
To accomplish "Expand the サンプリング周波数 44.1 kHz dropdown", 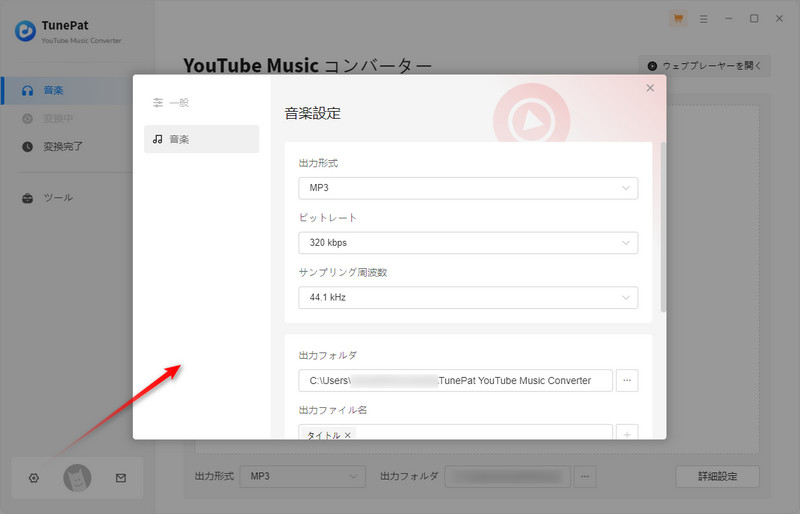I will 468,298.
